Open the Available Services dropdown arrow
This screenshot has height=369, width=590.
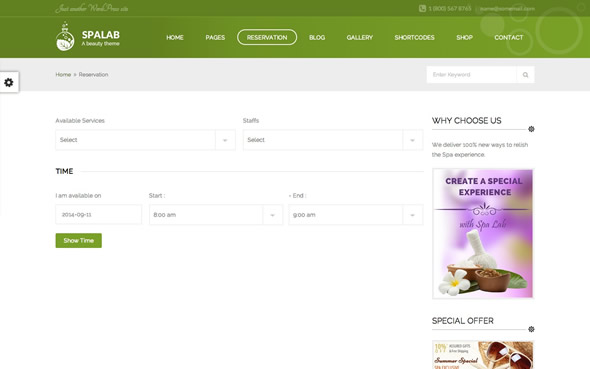[225, 140]
